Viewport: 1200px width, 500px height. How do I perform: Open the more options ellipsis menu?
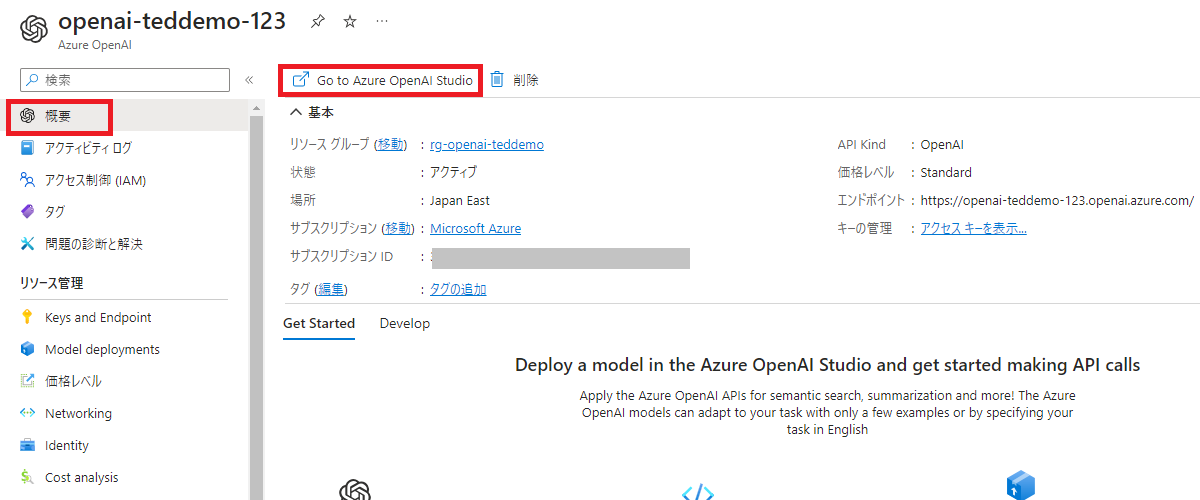click(383, 21)
